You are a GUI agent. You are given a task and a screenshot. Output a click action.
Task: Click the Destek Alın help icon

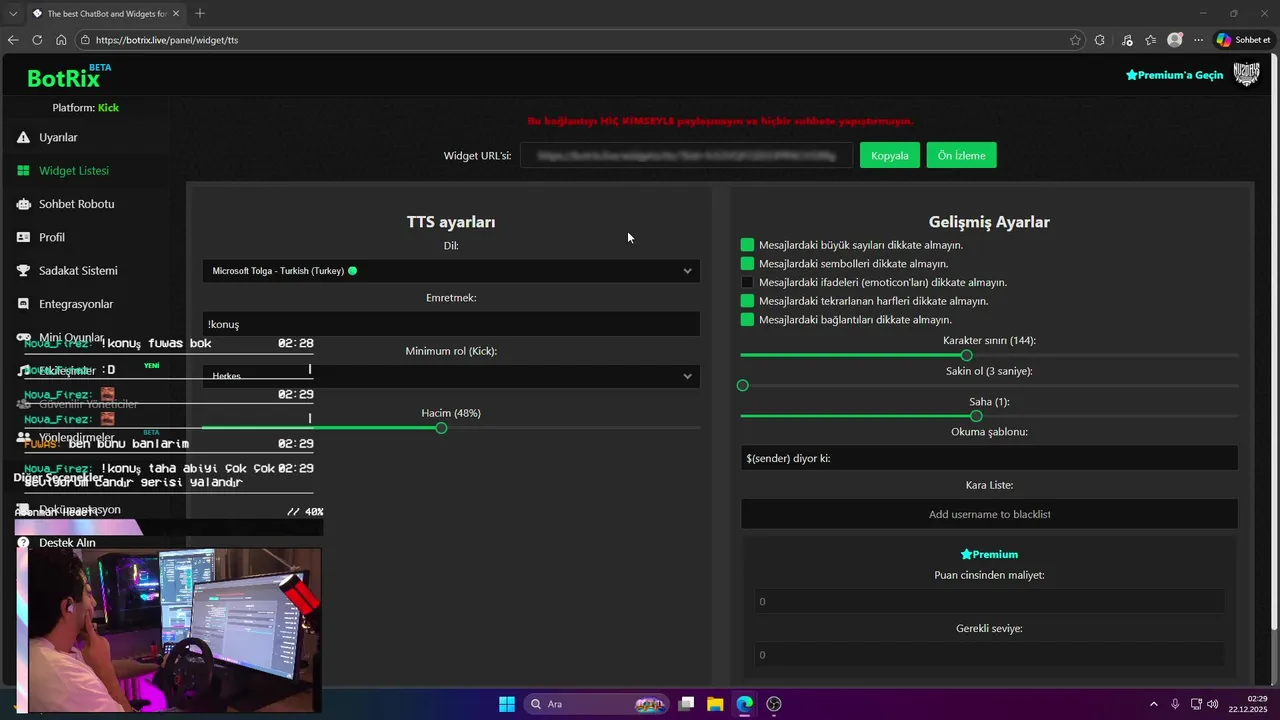(23, 543)
